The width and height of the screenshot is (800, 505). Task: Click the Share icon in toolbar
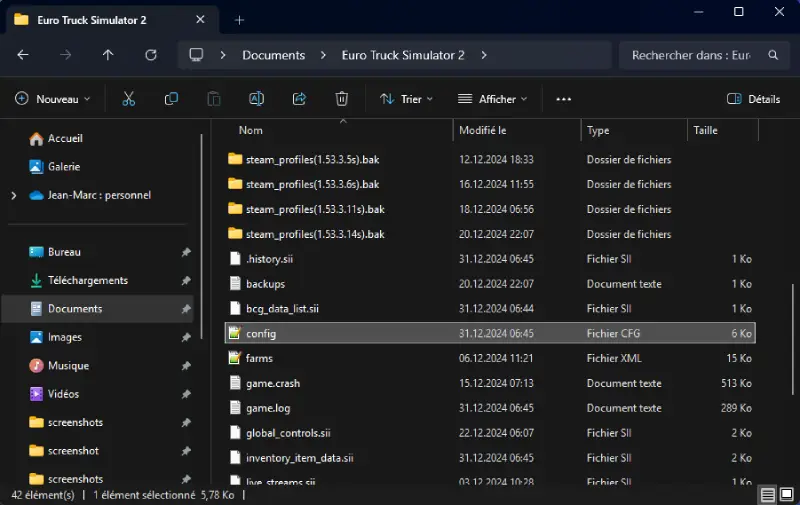299,99
